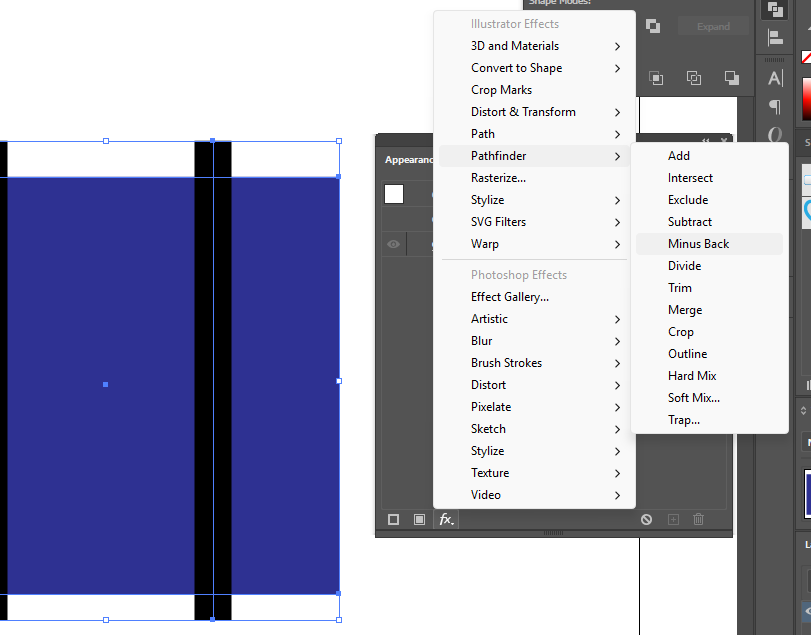Open the Distort & Transform submenu

click(x=534, y=112)
